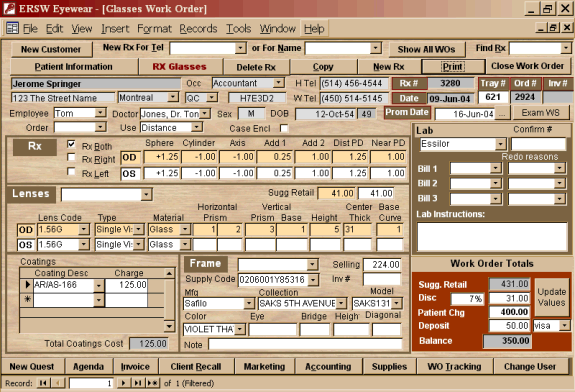Click the frame Selling price field

point(382,264)
